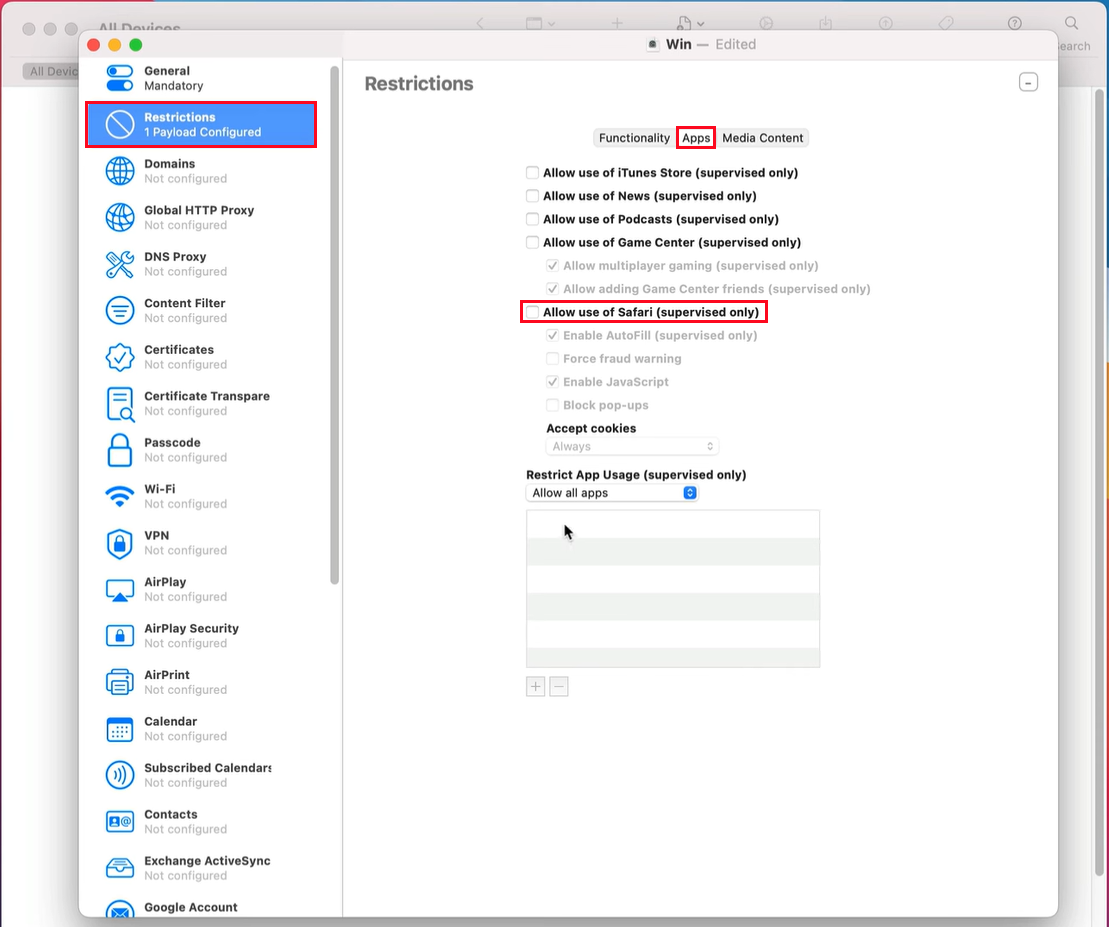Switch to the Media Content tab
The width and height of the screenshot is (1109, 927).
763,137
